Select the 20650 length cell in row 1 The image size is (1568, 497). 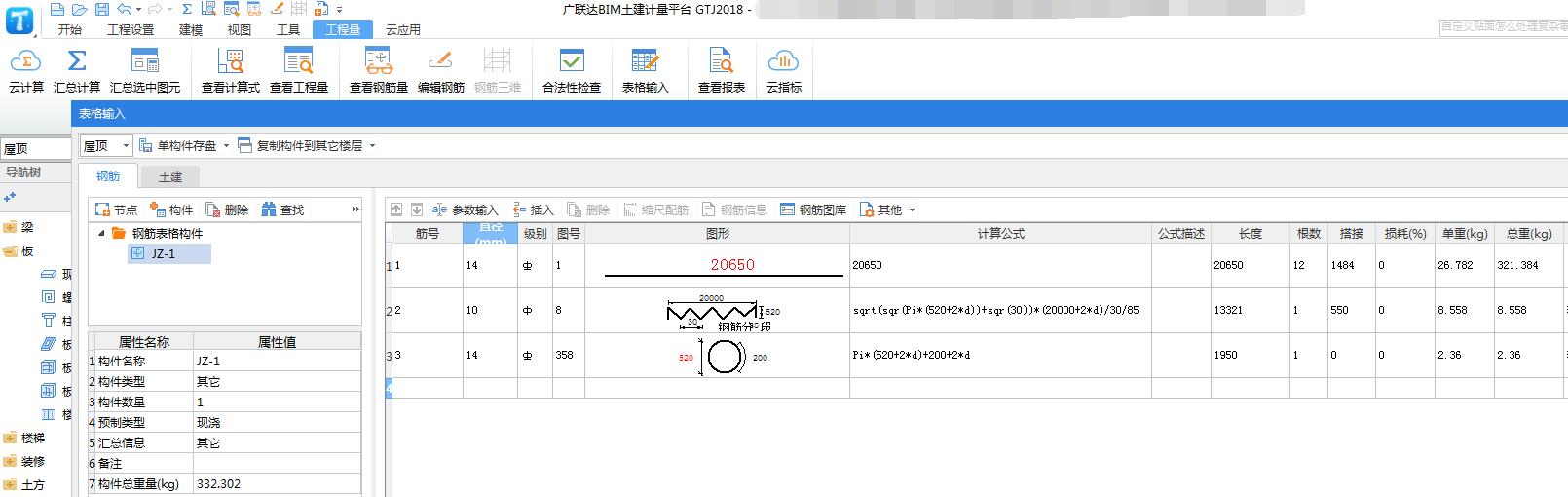pos(1251,265)
